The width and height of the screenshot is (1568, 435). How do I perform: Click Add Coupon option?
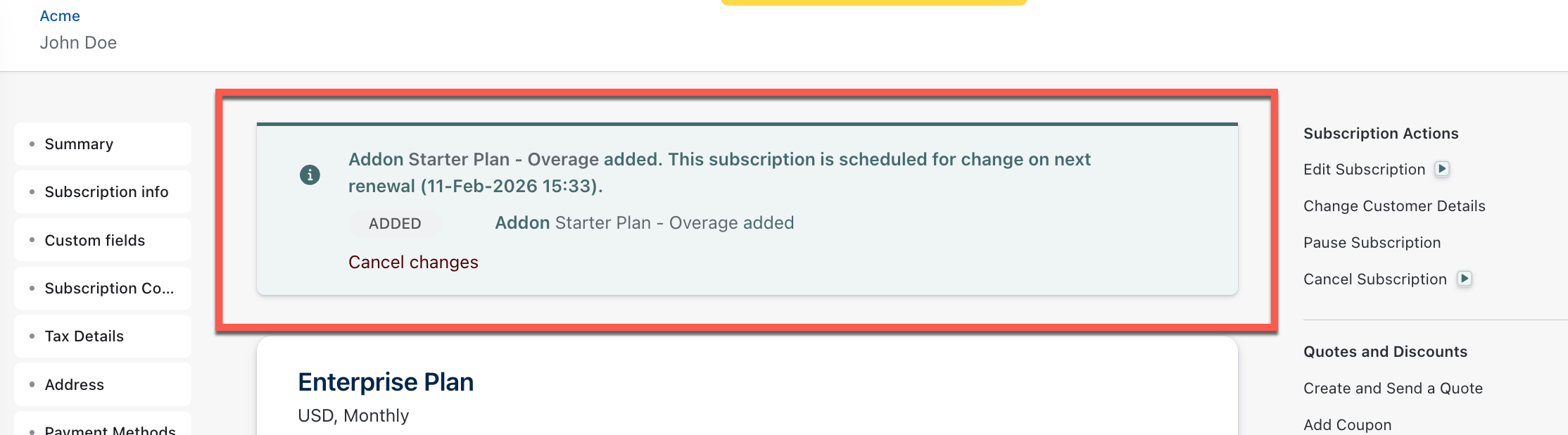[1347, 424]
